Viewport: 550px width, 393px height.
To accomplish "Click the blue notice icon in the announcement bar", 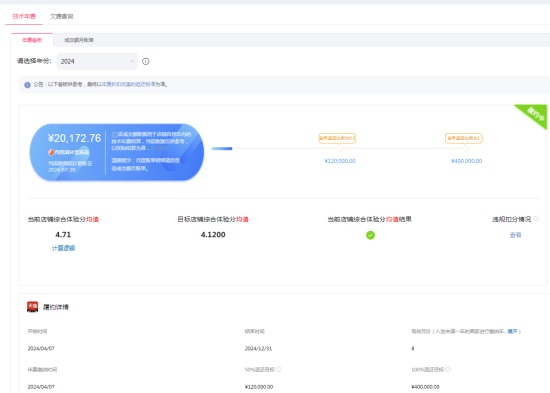I will click(x=27, y=85).
